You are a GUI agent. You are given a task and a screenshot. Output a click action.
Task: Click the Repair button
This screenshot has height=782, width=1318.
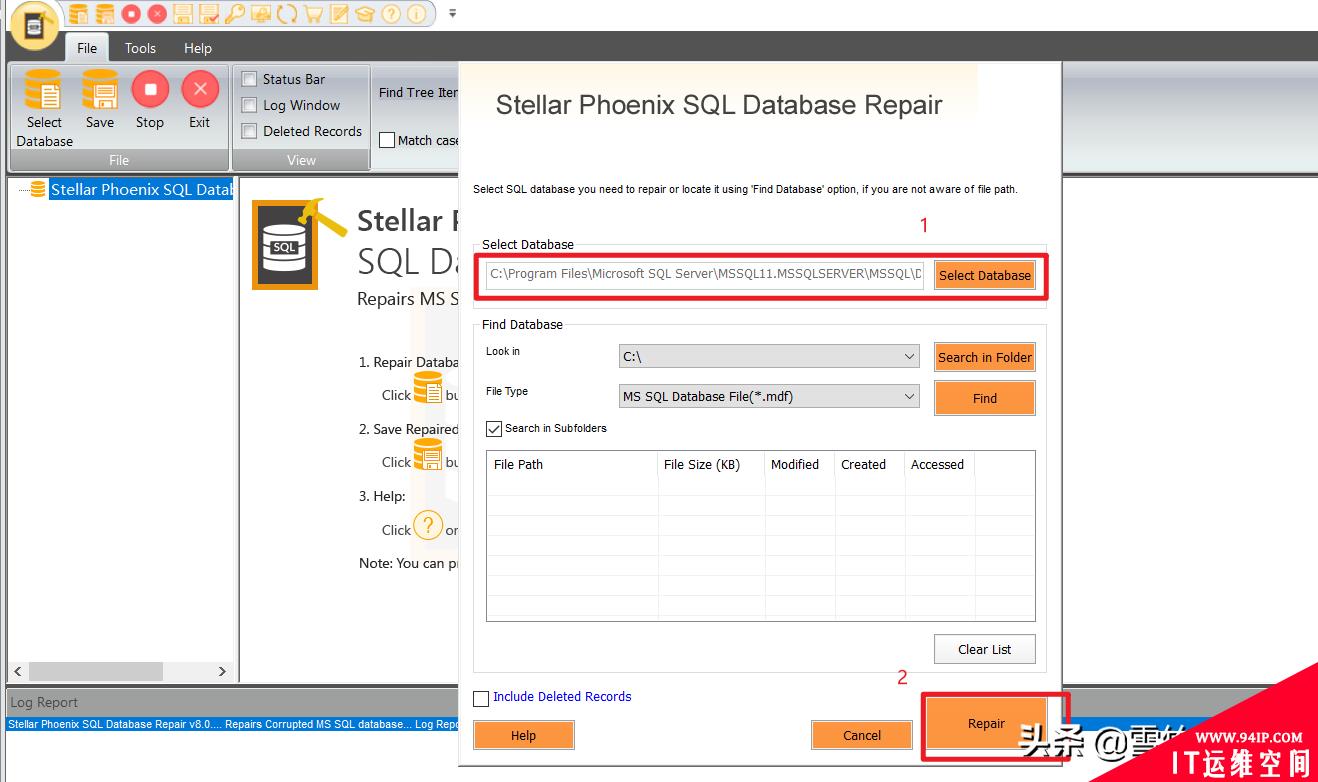pos(986,723)
